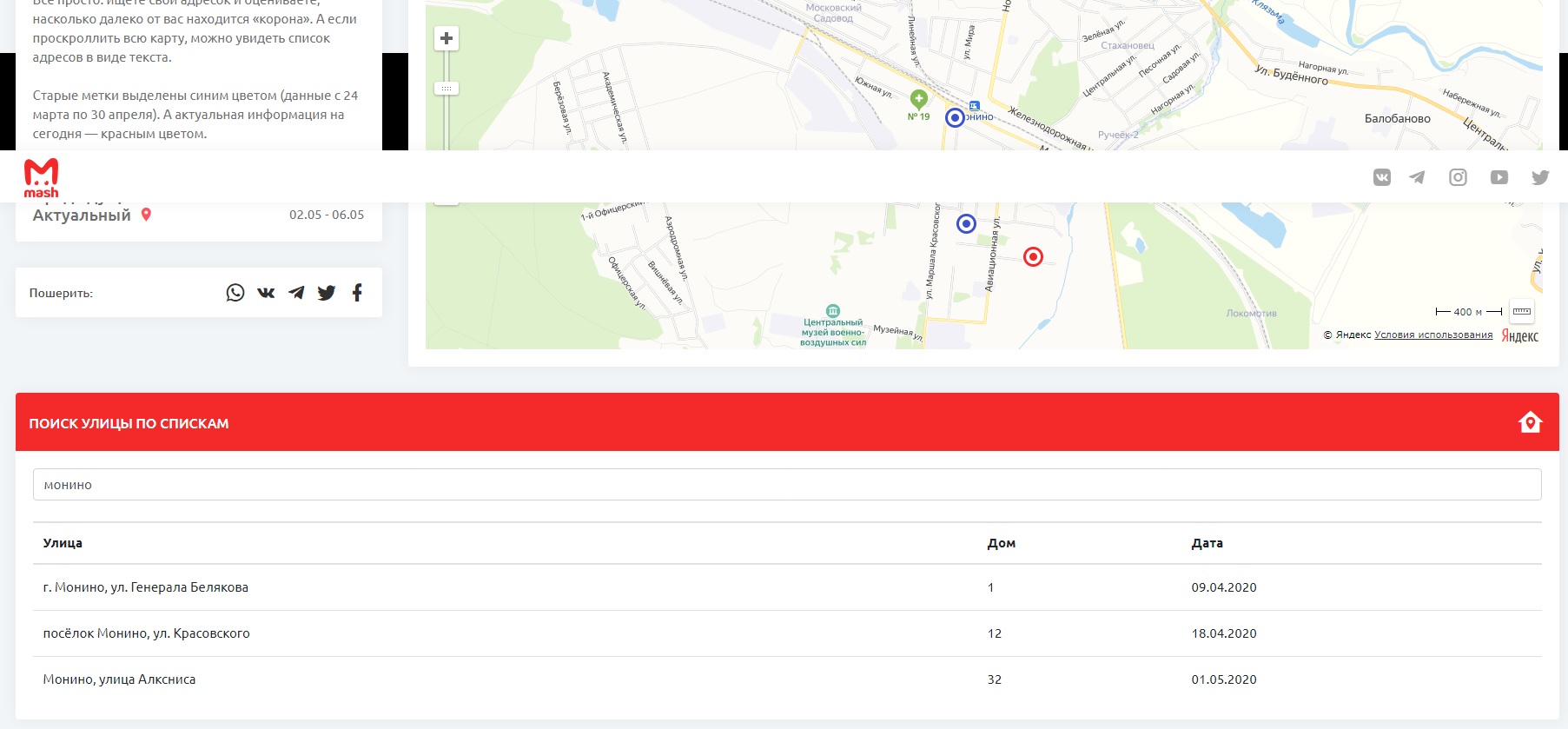Click the street search input field

coord(786,485)
